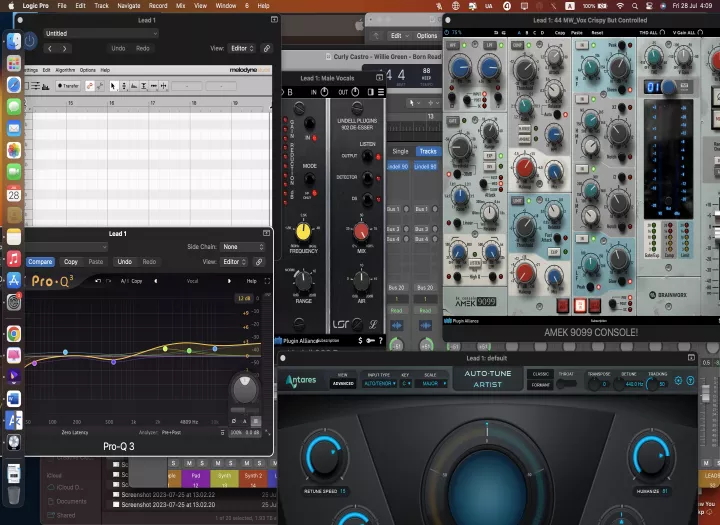720x525 pixels.
Task: Toggle the Melodyne plugin power button
Action: [30, 41]
